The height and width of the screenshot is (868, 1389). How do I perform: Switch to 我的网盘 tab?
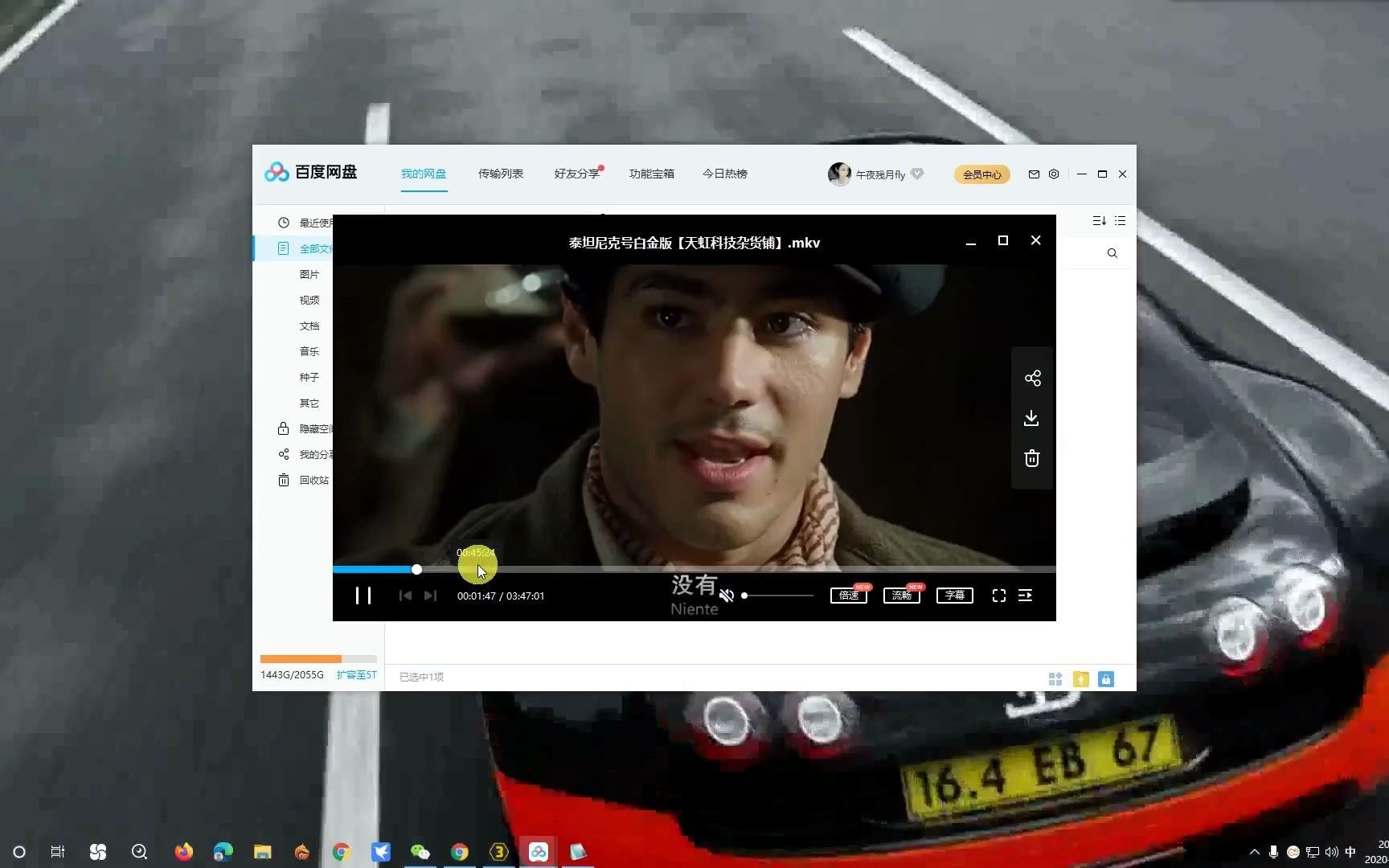424,174
